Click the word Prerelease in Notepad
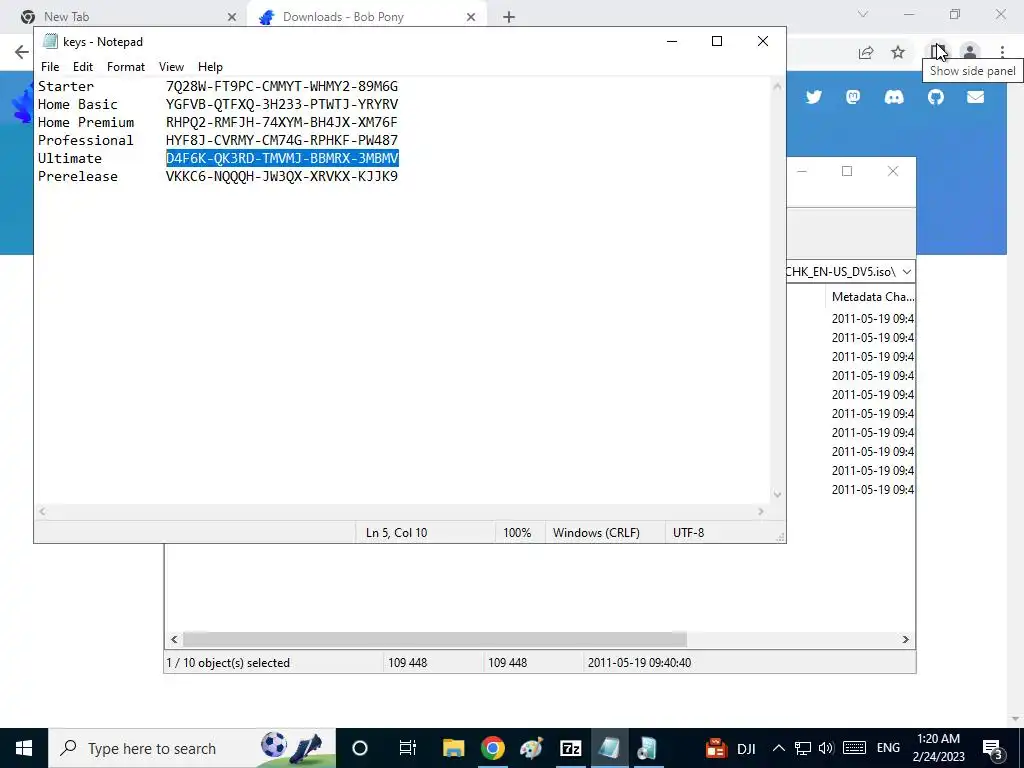This screenshot has width=1024, height=768. coord(78,176)
